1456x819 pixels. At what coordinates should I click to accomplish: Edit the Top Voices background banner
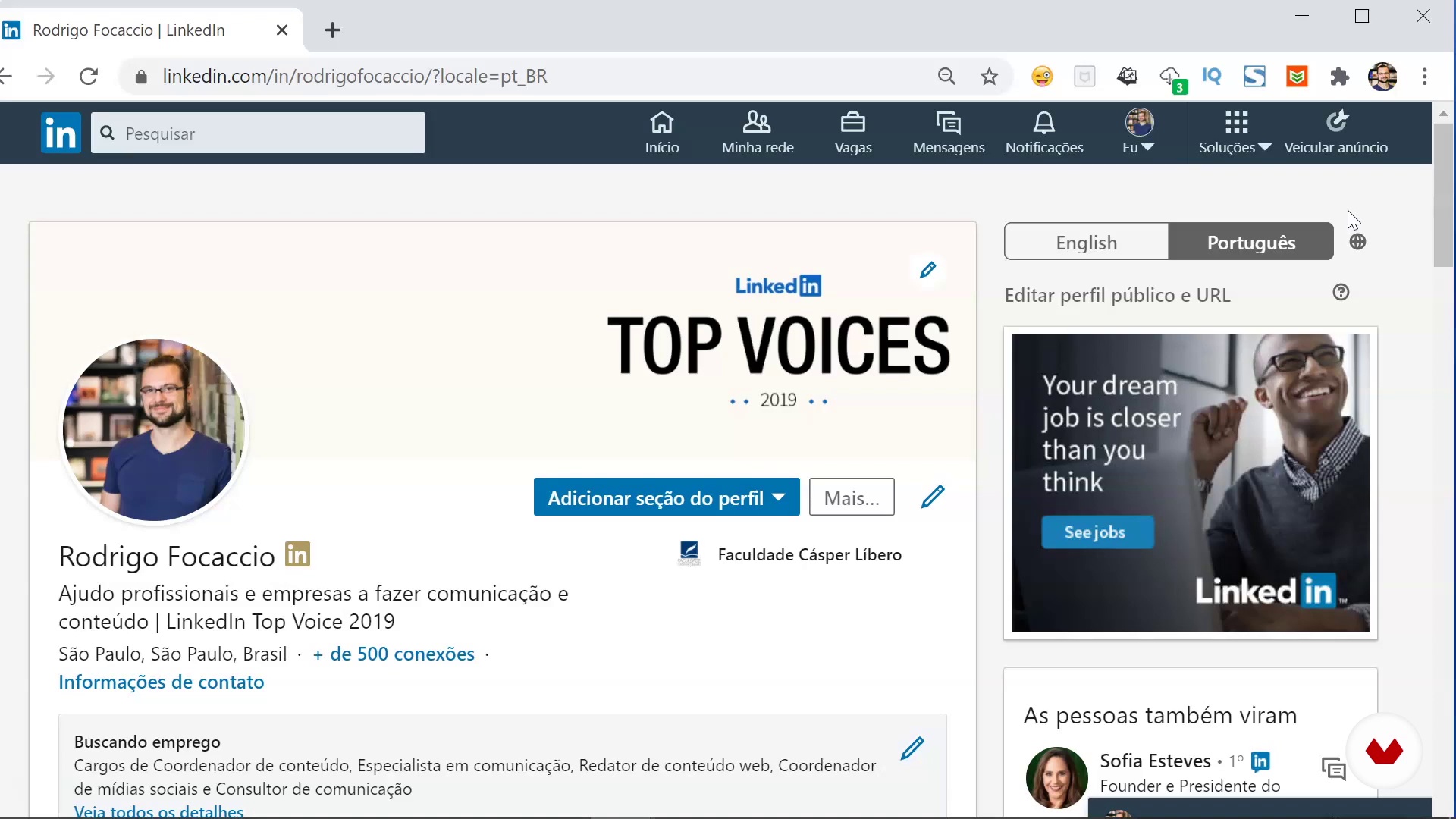[927, 270]
